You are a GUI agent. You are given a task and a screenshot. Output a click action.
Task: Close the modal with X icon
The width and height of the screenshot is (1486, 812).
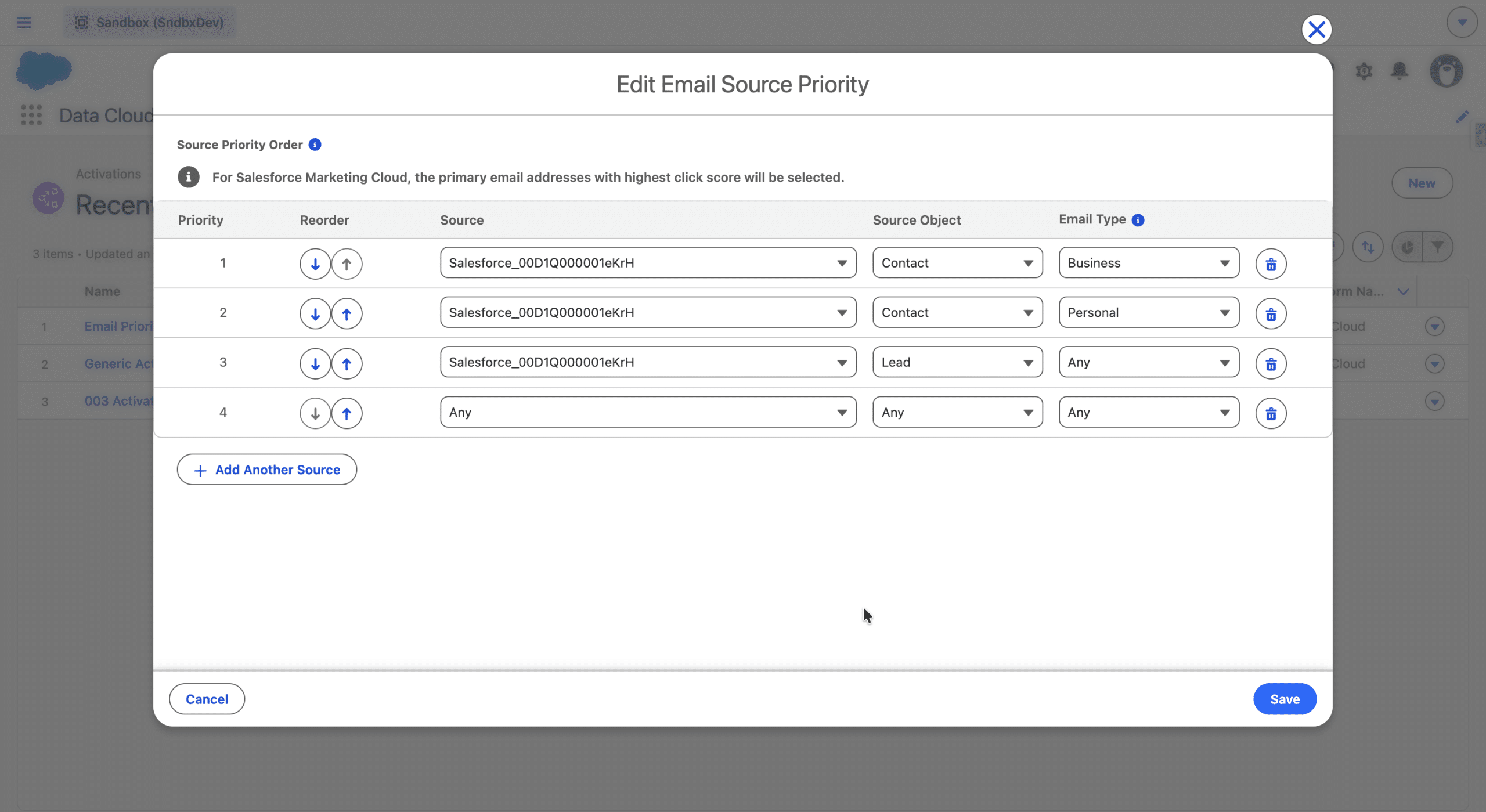(1316, 30)
